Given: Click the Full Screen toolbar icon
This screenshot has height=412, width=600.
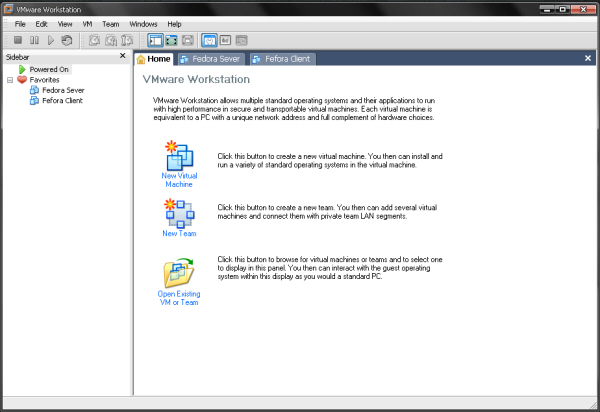Looking at the screenshot, I should click(171, 40).
